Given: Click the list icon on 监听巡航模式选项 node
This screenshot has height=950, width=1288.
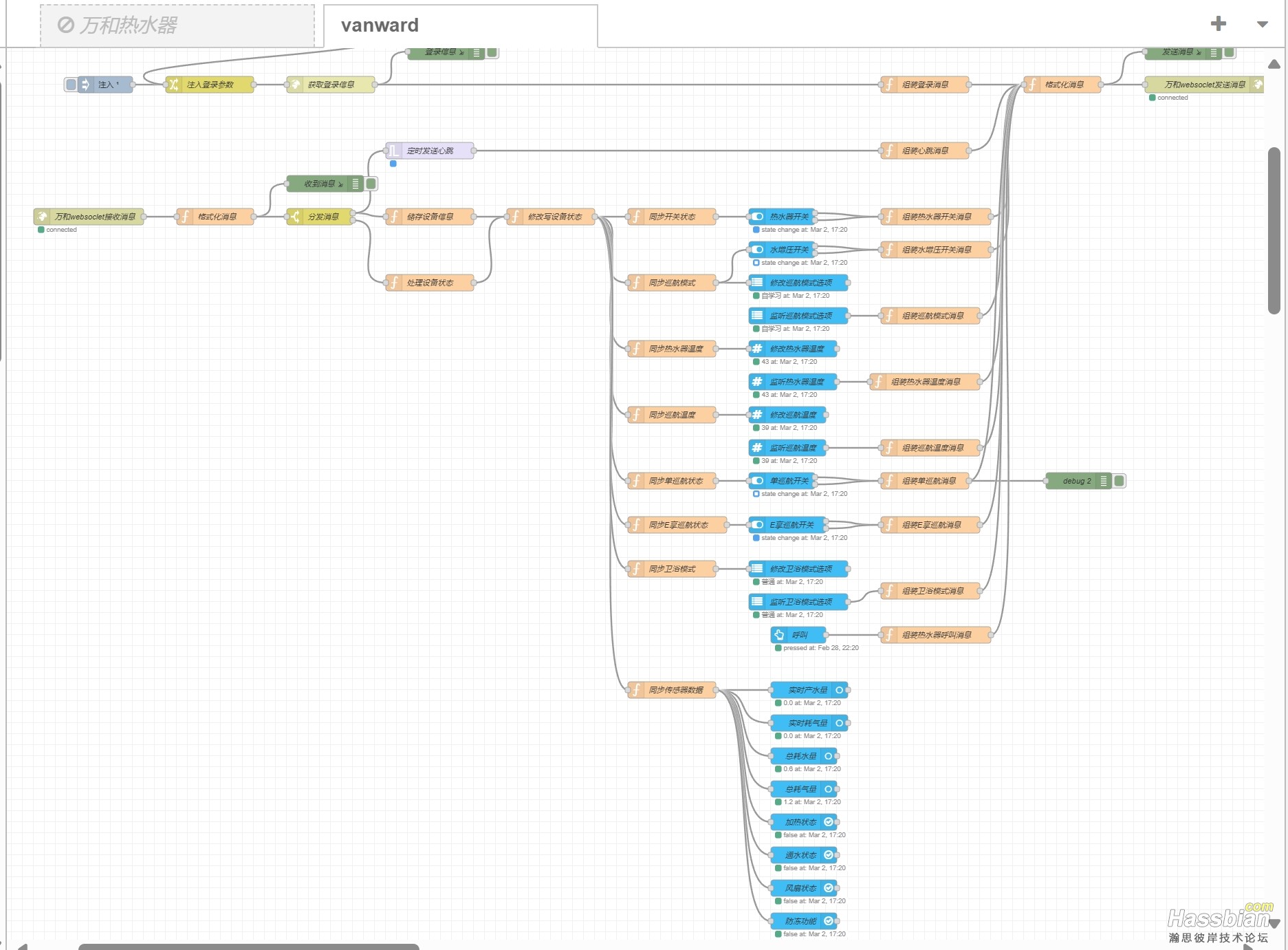Looking at the screenshot, I should point(757,316).
